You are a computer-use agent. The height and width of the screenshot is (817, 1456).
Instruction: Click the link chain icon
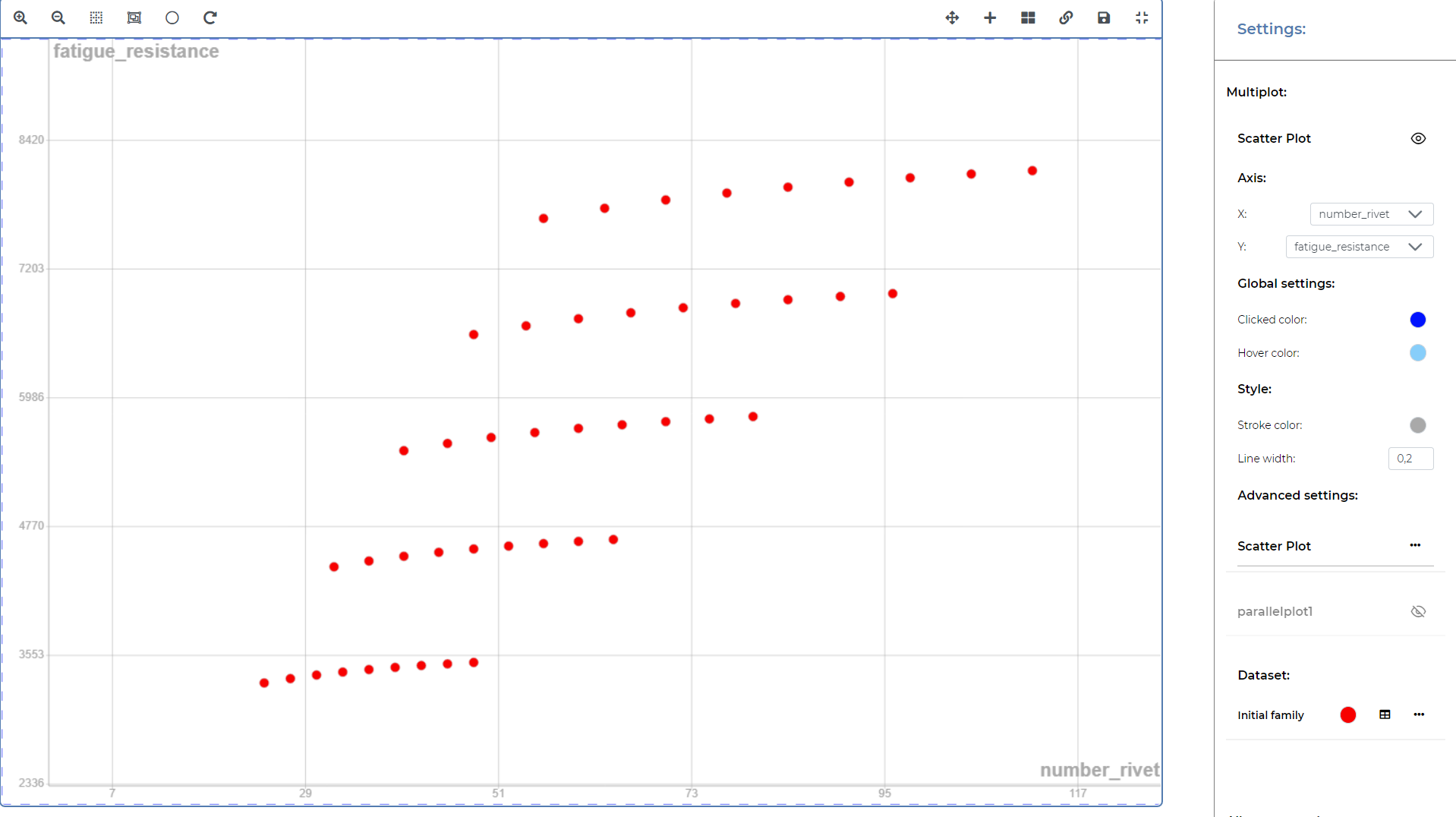pyautogui.click(x=1066, y=17)
